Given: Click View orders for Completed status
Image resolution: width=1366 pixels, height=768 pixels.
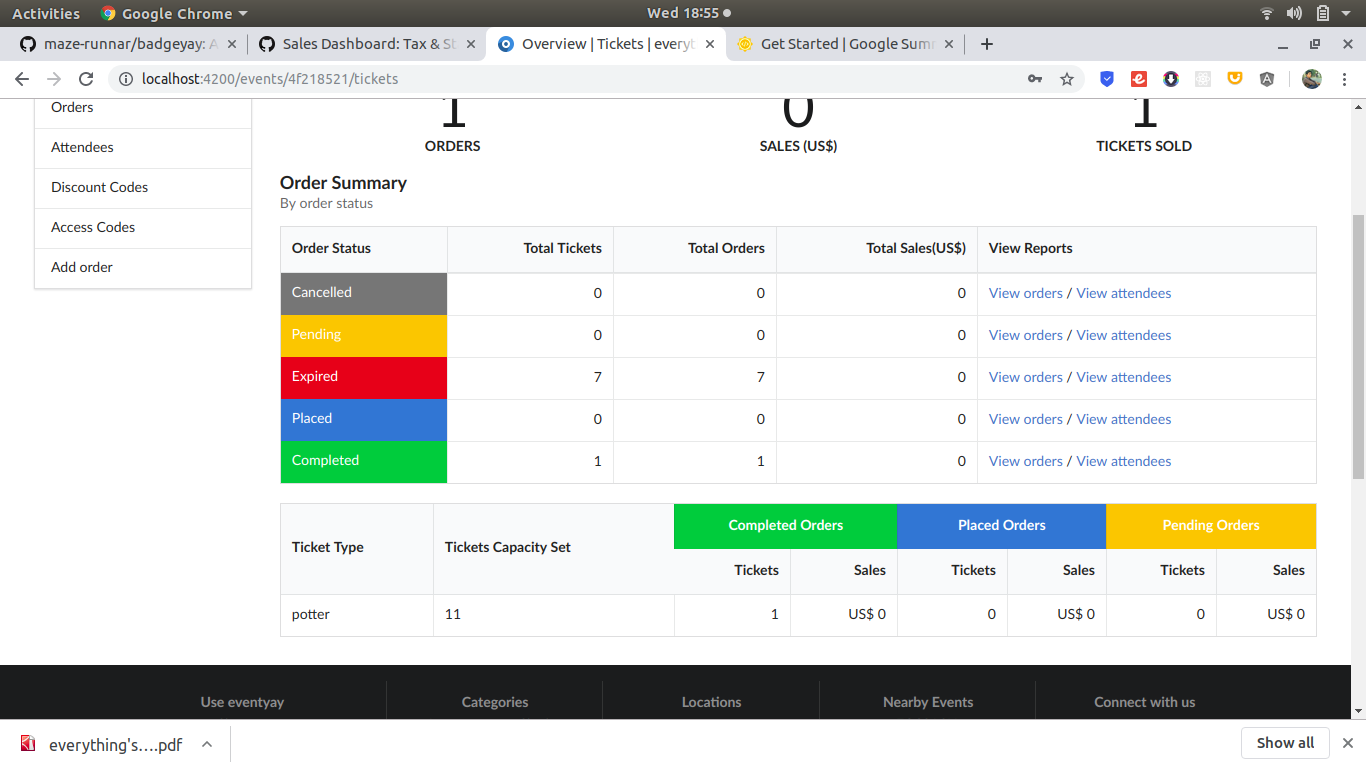Looking at the screenshot, I should pyautogui.click(x=1025, y=461).
